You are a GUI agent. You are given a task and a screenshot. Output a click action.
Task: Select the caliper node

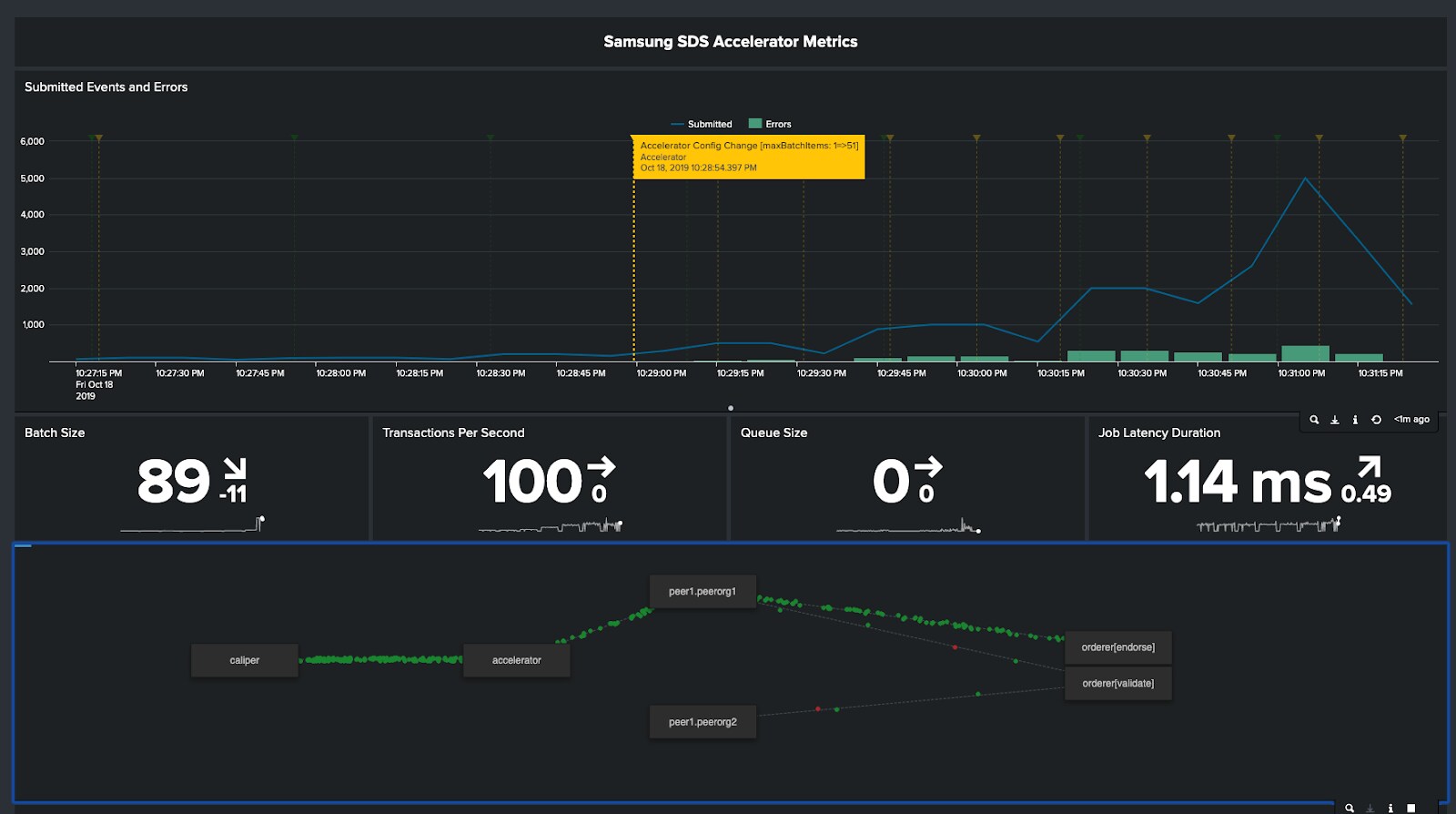pyautogui.click(x=245, y=660)
